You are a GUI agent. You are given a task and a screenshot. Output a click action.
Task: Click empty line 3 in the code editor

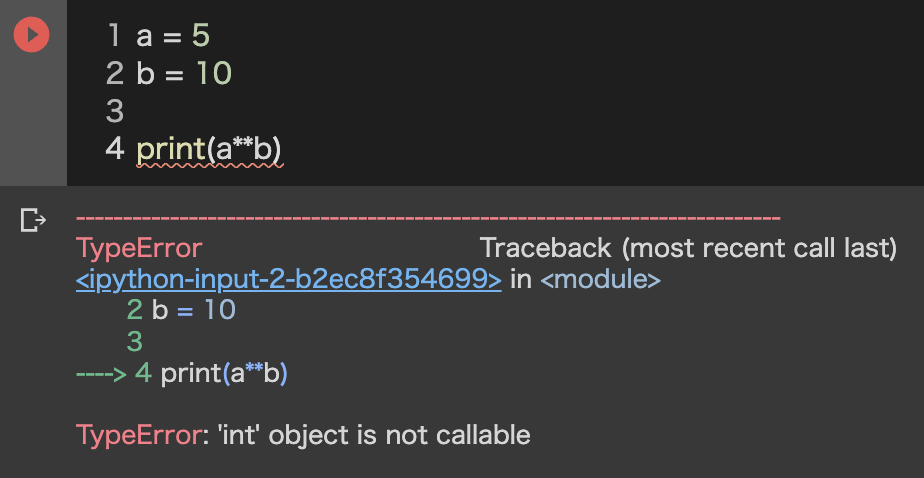click(300, 111)
